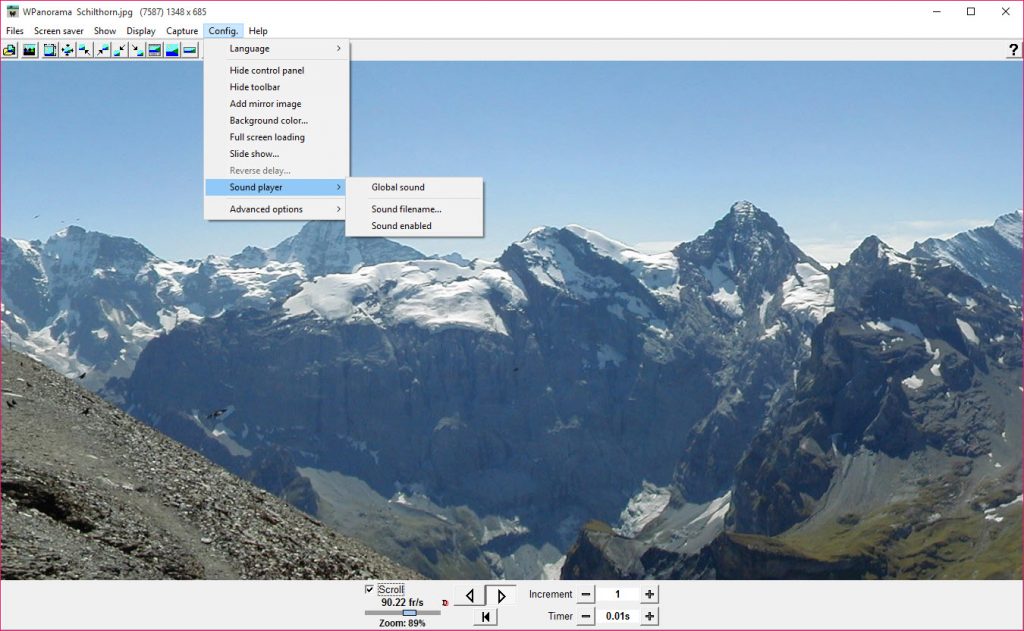
Task: Click the toolbar icon with dashed frame
Action: click(50, 50)
